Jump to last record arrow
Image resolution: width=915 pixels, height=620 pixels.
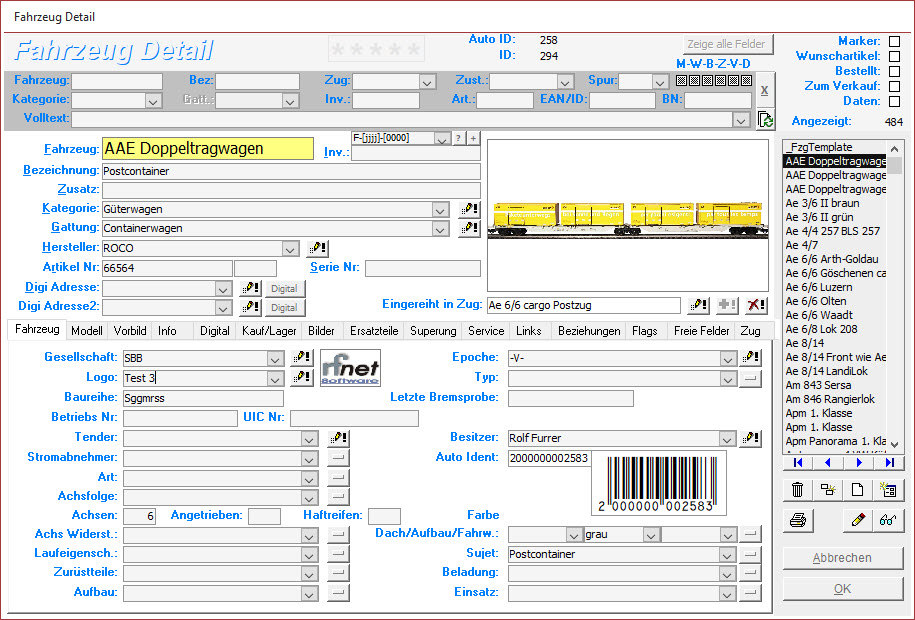(889, 462)
